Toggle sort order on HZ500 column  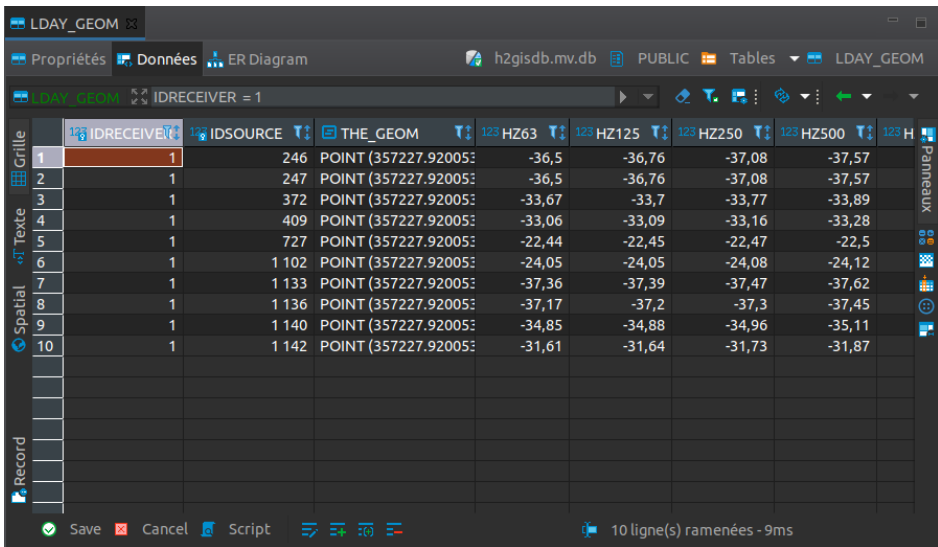(869, 132)
